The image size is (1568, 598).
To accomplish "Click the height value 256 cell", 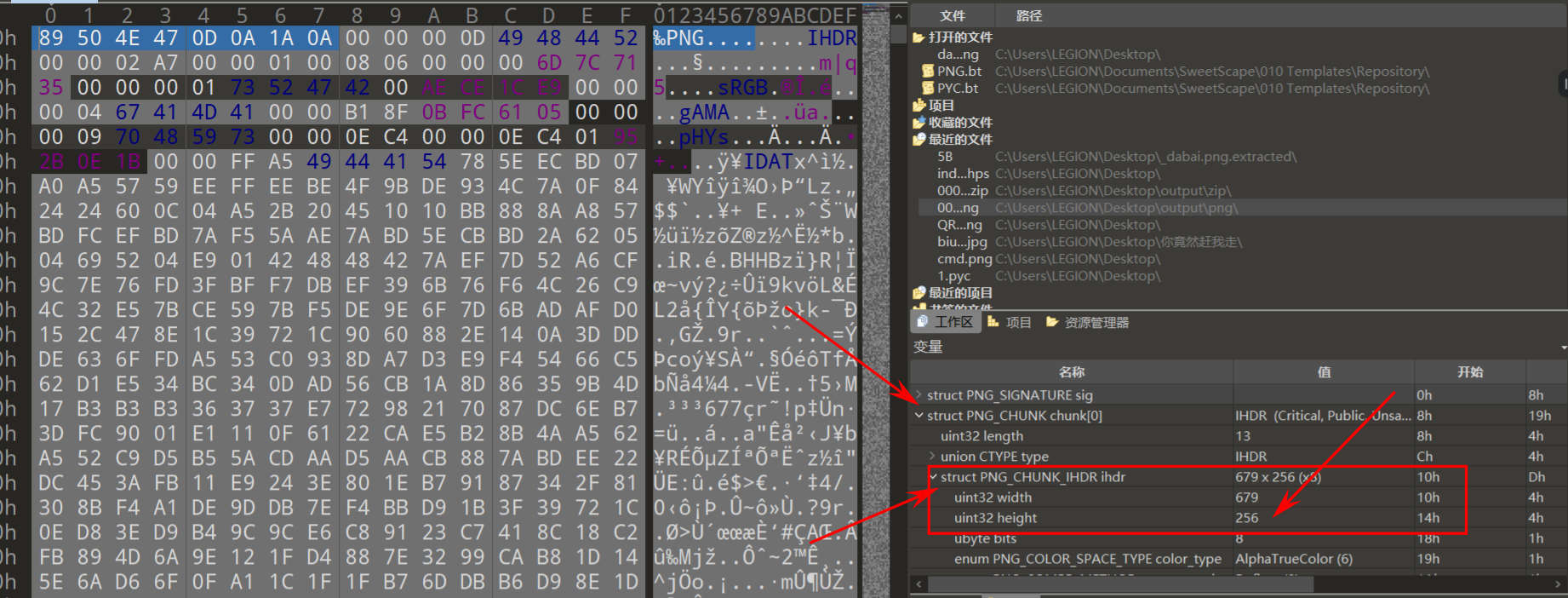I will (x=1324, y=518).
